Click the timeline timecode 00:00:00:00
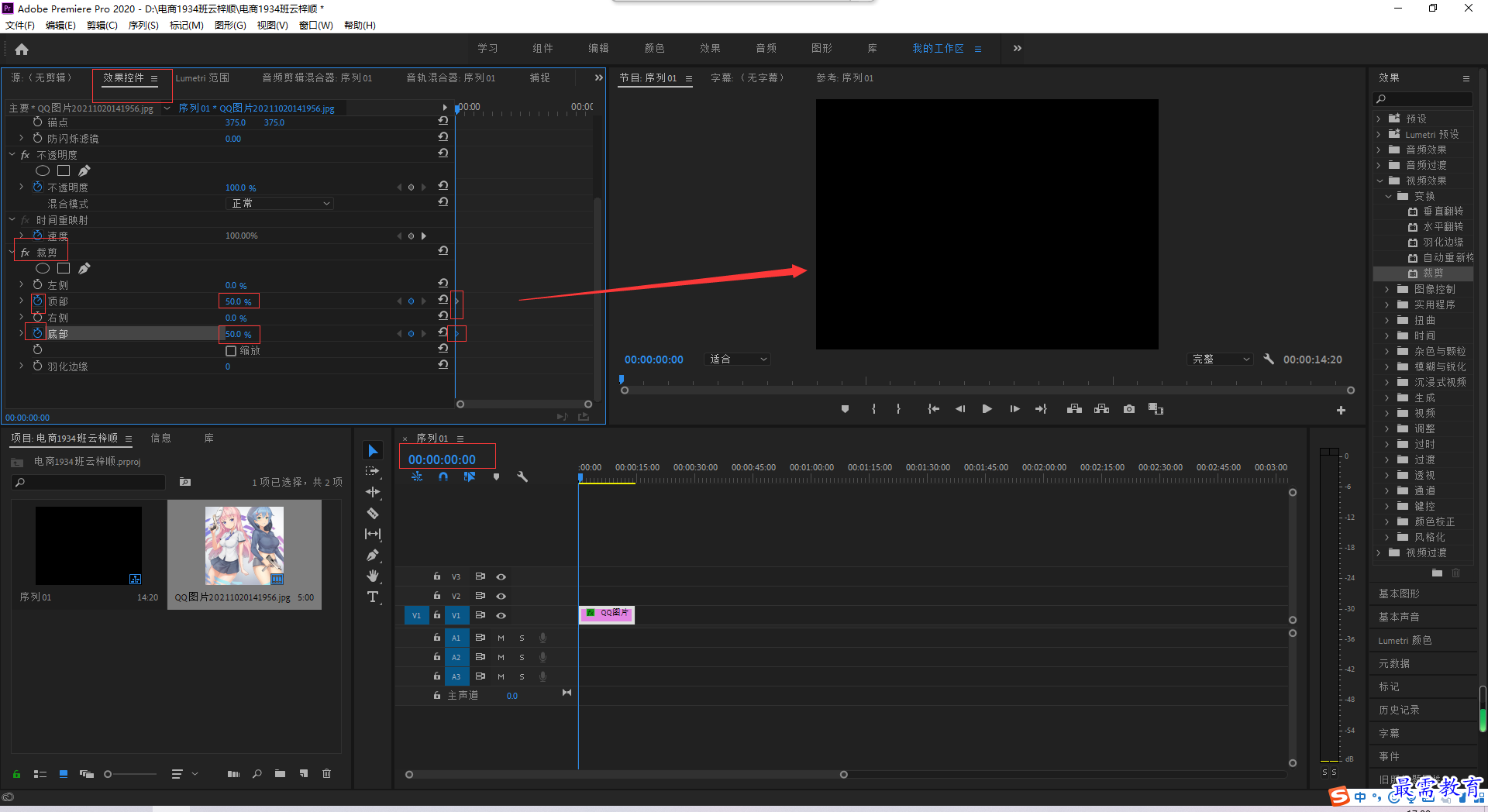Image resolution: width=1488 pixels, height=812 pixels. click(x=442, y=459)
